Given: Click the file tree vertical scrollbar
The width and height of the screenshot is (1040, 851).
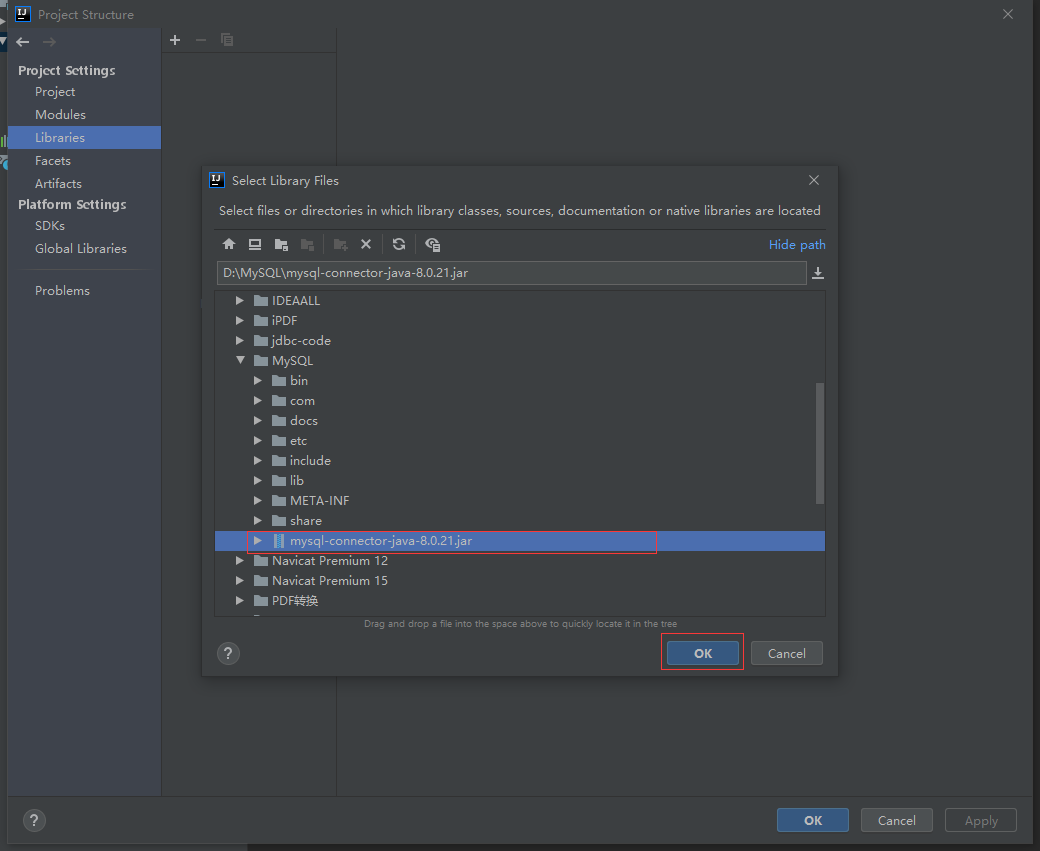Looking at the screenshot, I should [x=820, y=443].
